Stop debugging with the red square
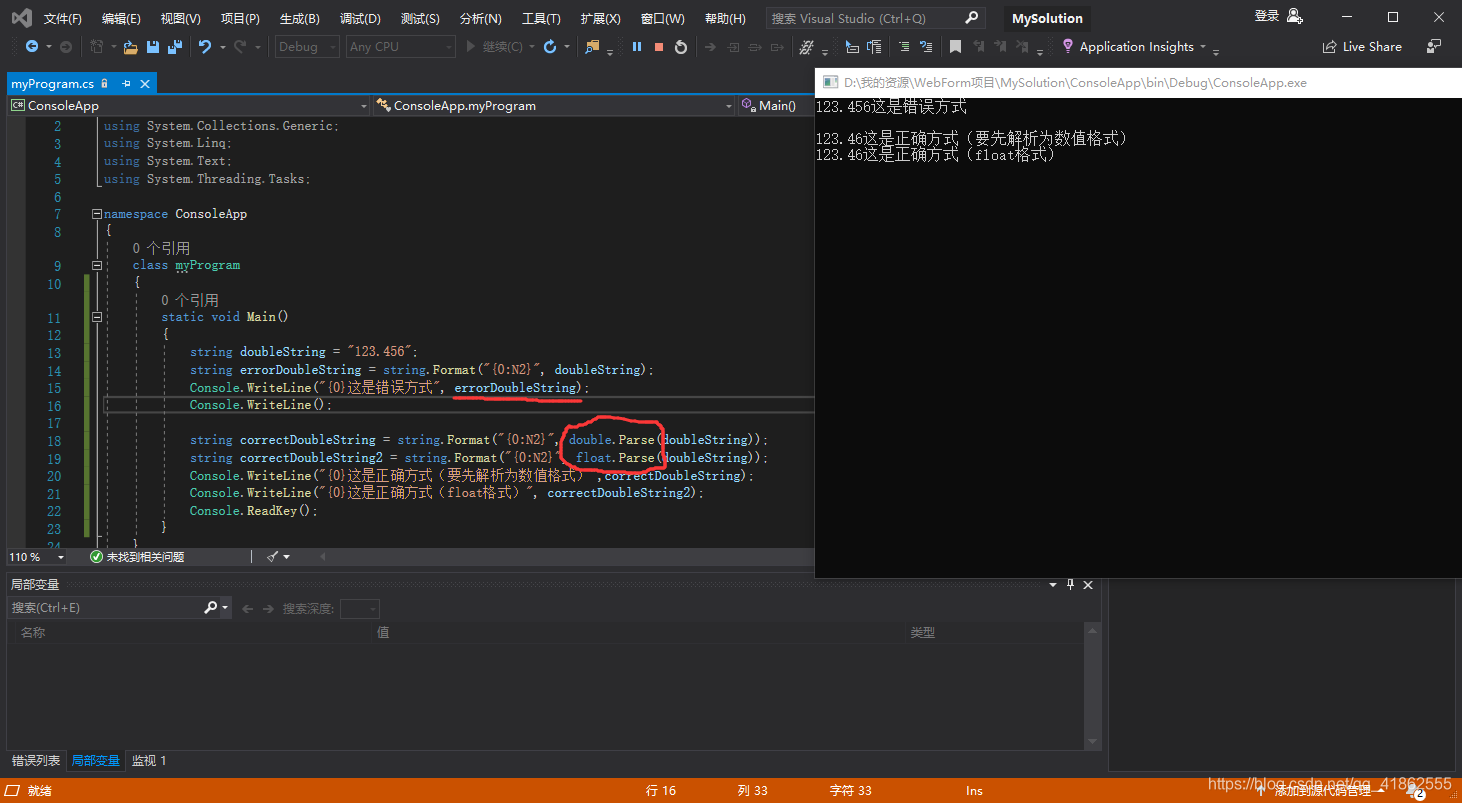Viewport: 1462px width, 803px height. click(x=659, y=46)
